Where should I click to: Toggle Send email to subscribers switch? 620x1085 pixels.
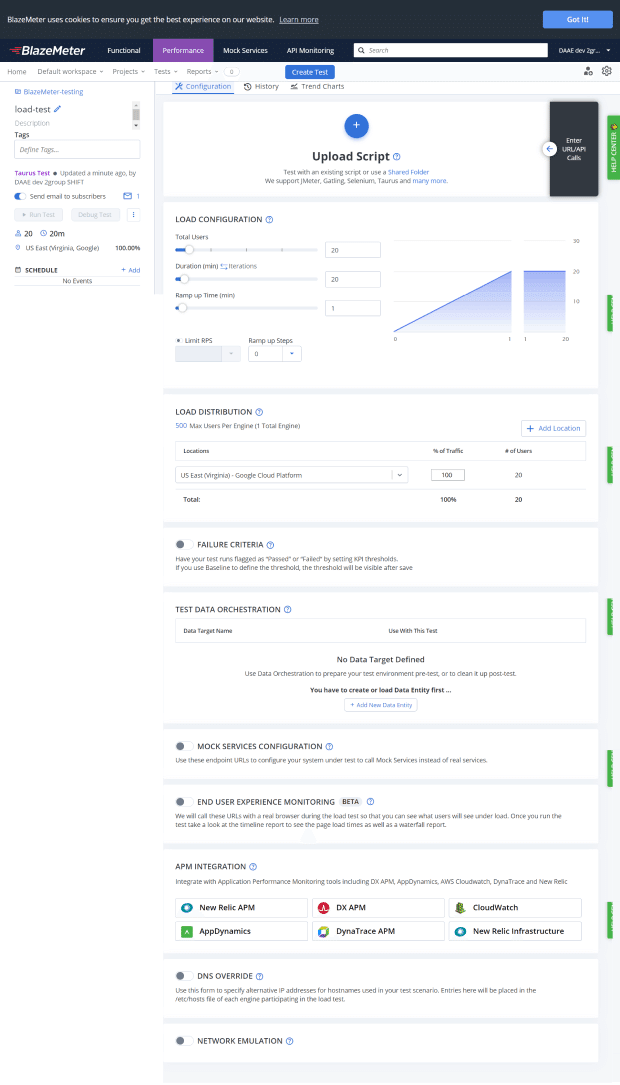20,197
